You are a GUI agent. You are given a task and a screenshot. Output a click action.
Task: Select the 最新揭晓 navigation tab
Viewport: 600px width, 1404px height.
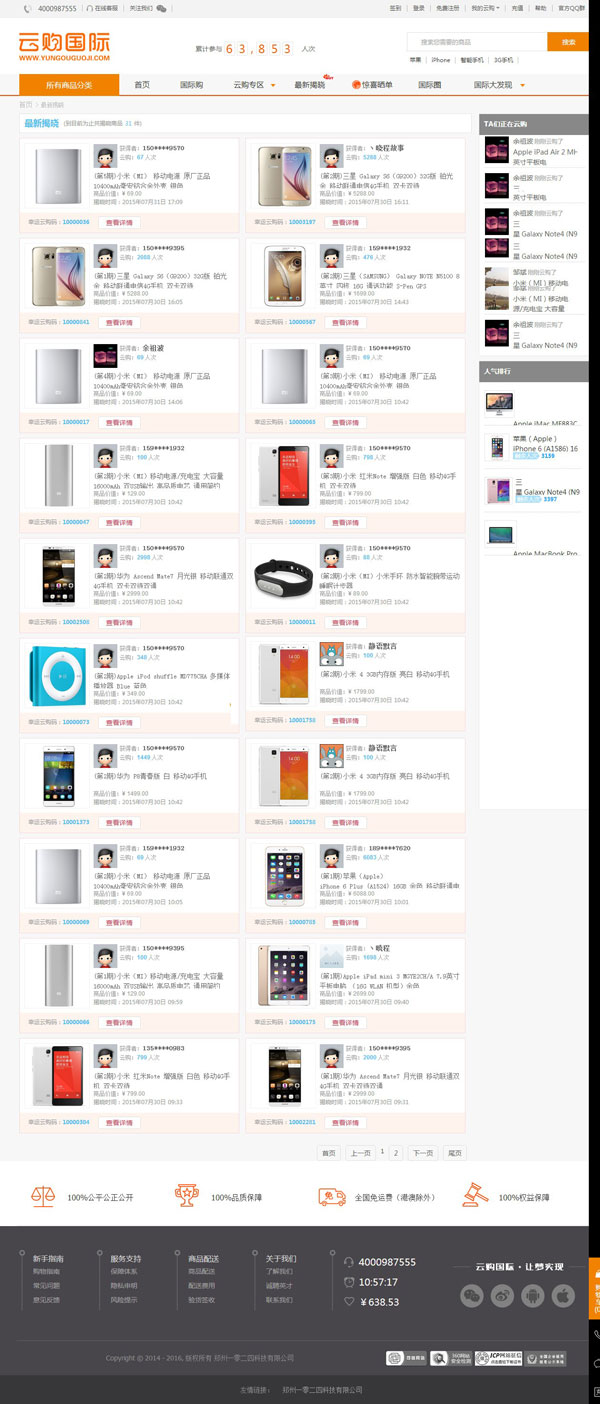[x=309, y=85]
